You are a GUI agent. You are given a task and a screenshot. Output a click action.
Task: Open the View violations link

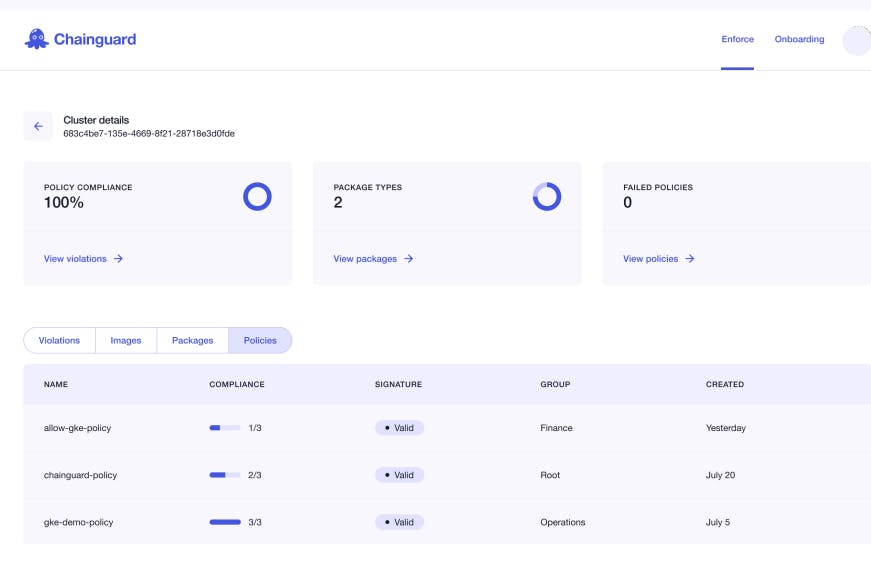coord(75,259)
